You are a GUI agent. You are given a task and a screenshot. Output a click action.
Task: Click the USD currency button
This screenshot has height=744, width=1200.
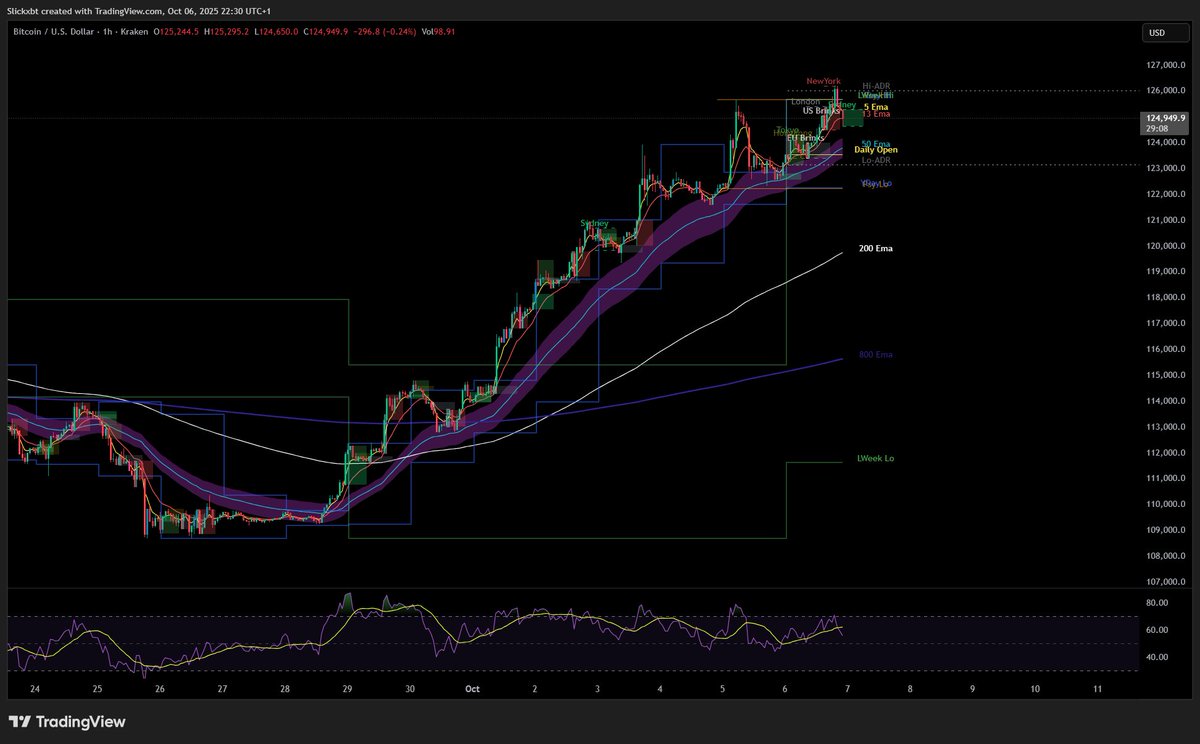(x=1165, y=33)
